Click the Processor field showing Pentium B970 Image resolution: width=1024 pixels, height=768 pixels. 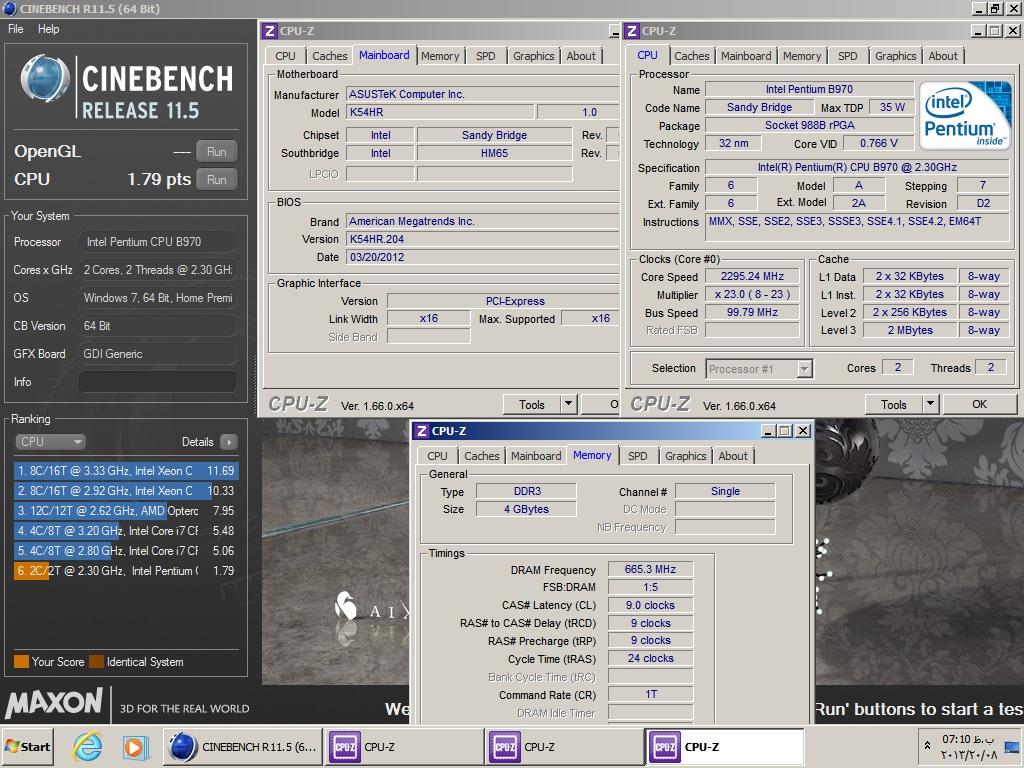point(157,242)
